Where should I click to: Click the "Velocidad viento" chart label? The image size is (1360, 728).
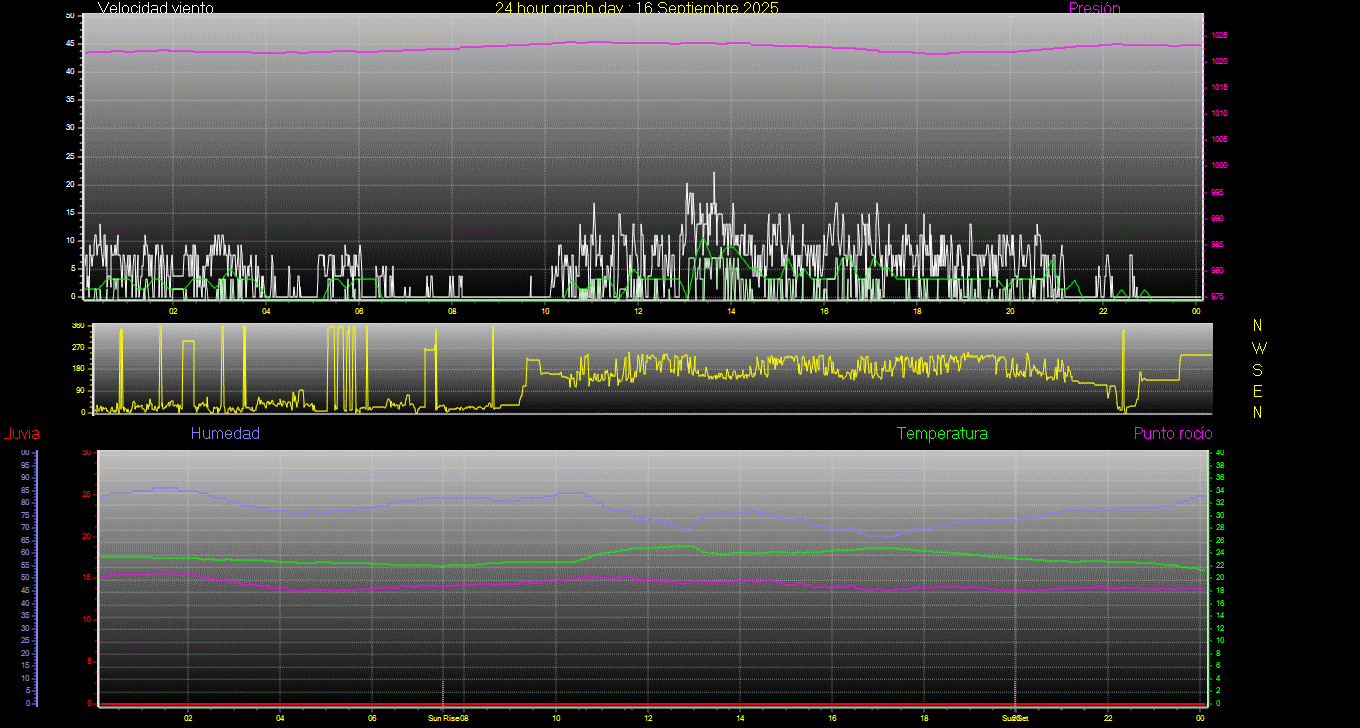(x=155, y=8)
